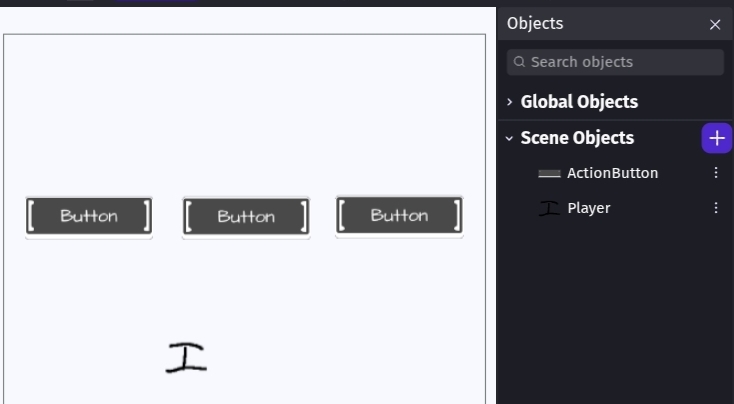Click the add new object plus button
Screen dimensions: 734x404
[x=716, y=138]
